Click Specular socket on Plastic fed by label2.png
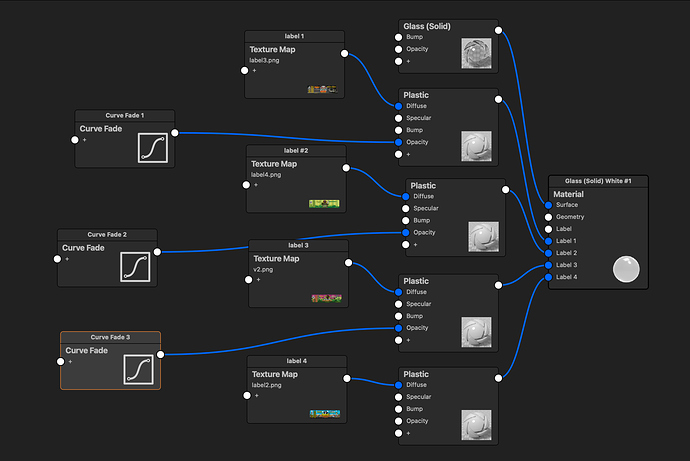This screenshot has height=461, width=690. (399, 397)
